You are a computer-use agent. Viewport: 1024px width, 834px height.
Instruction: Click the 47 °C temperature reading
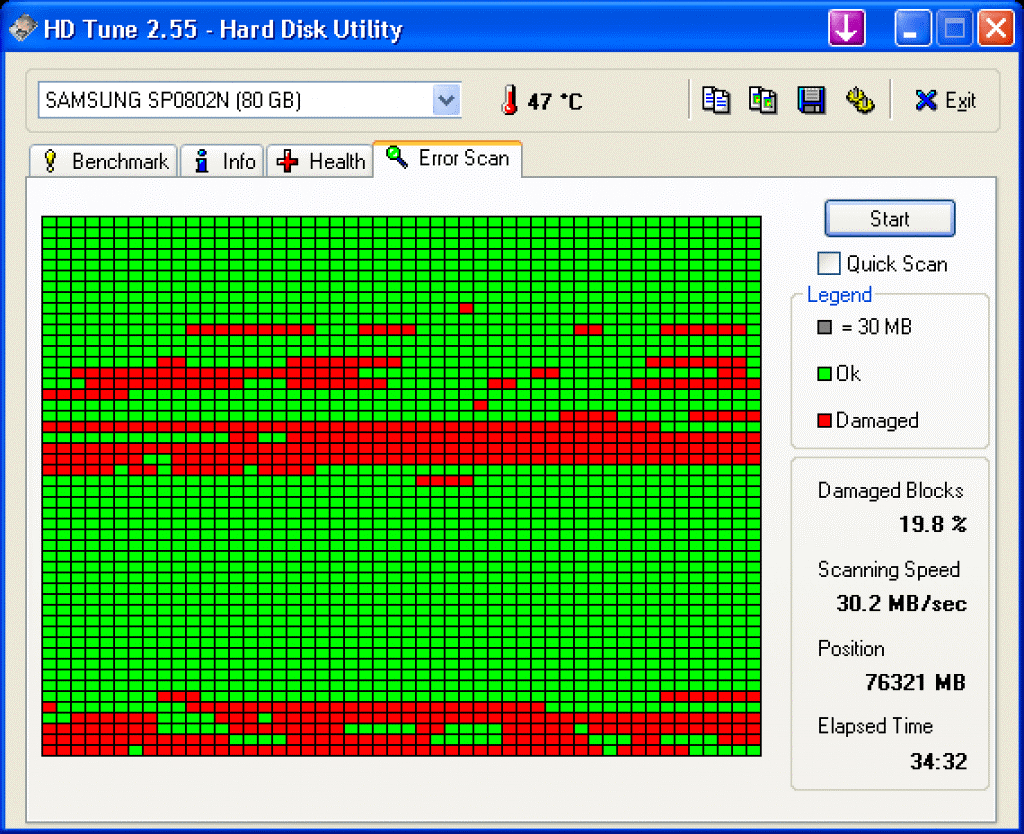(x=555, y=101)
